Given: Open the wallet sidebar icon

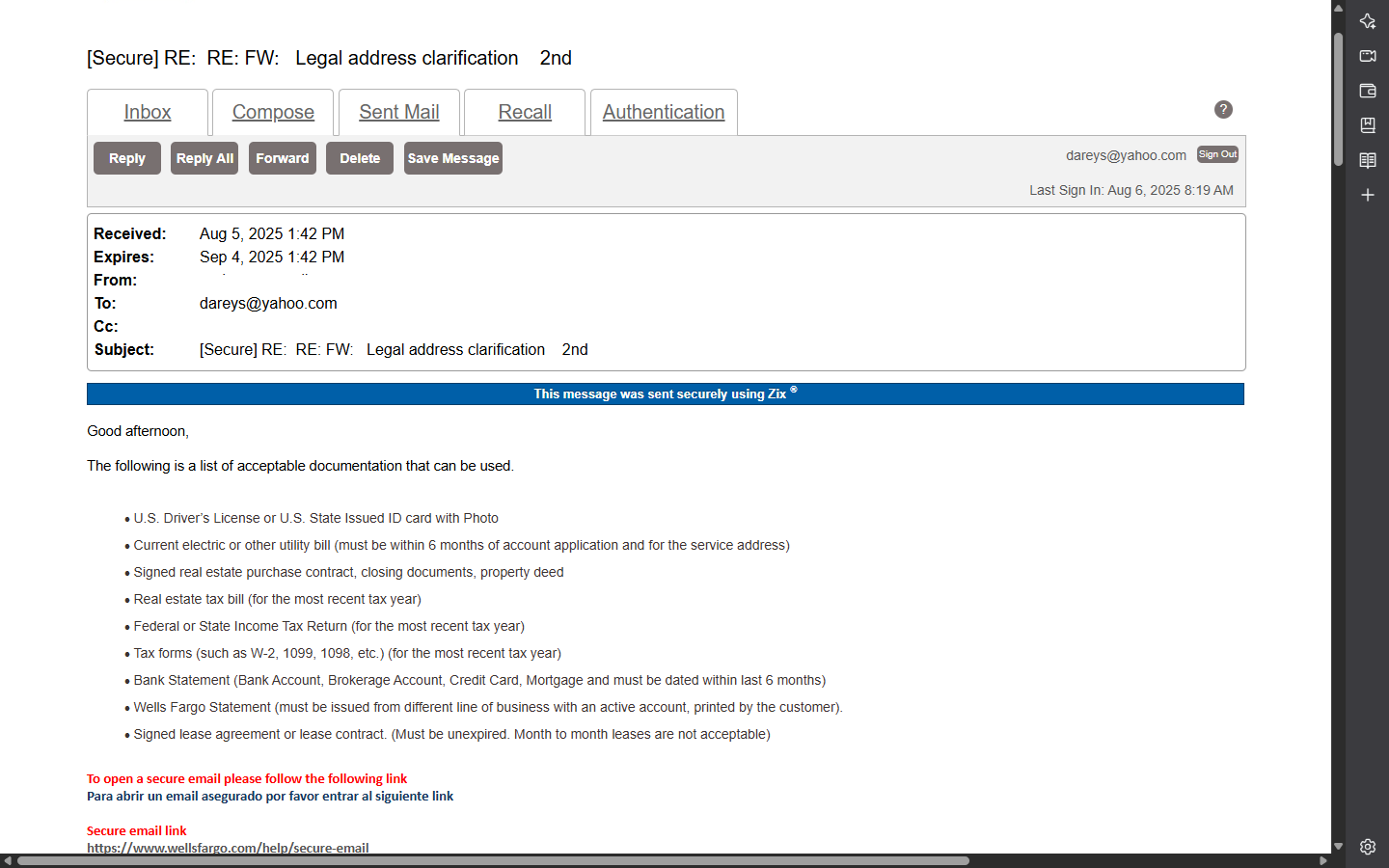Looking at the screenshot, I should 1368,91.
